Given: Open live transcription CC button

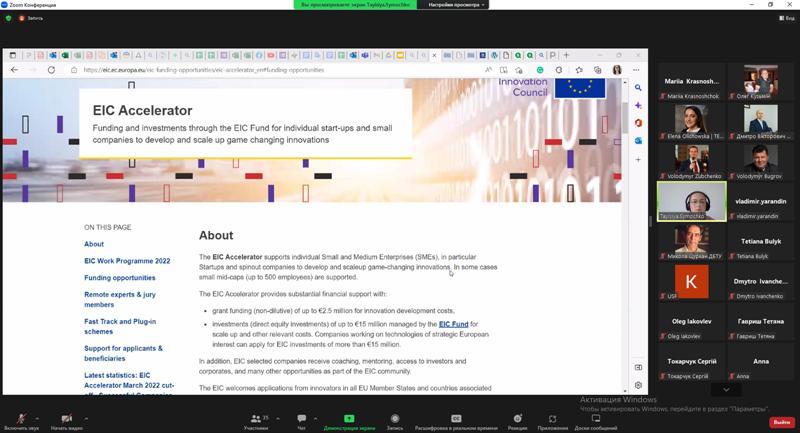Looking at the screenshot, I should (x=456, y=421).
